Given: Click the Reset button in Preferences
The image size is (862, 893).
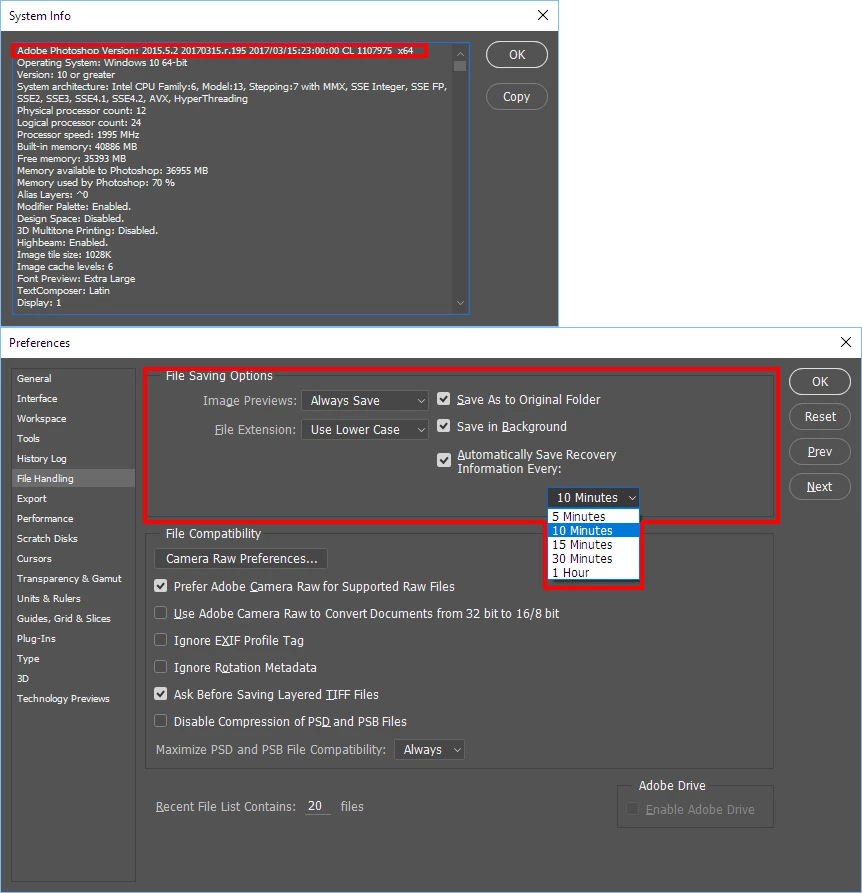Looking at the screenshot, I should coord(820,417).
